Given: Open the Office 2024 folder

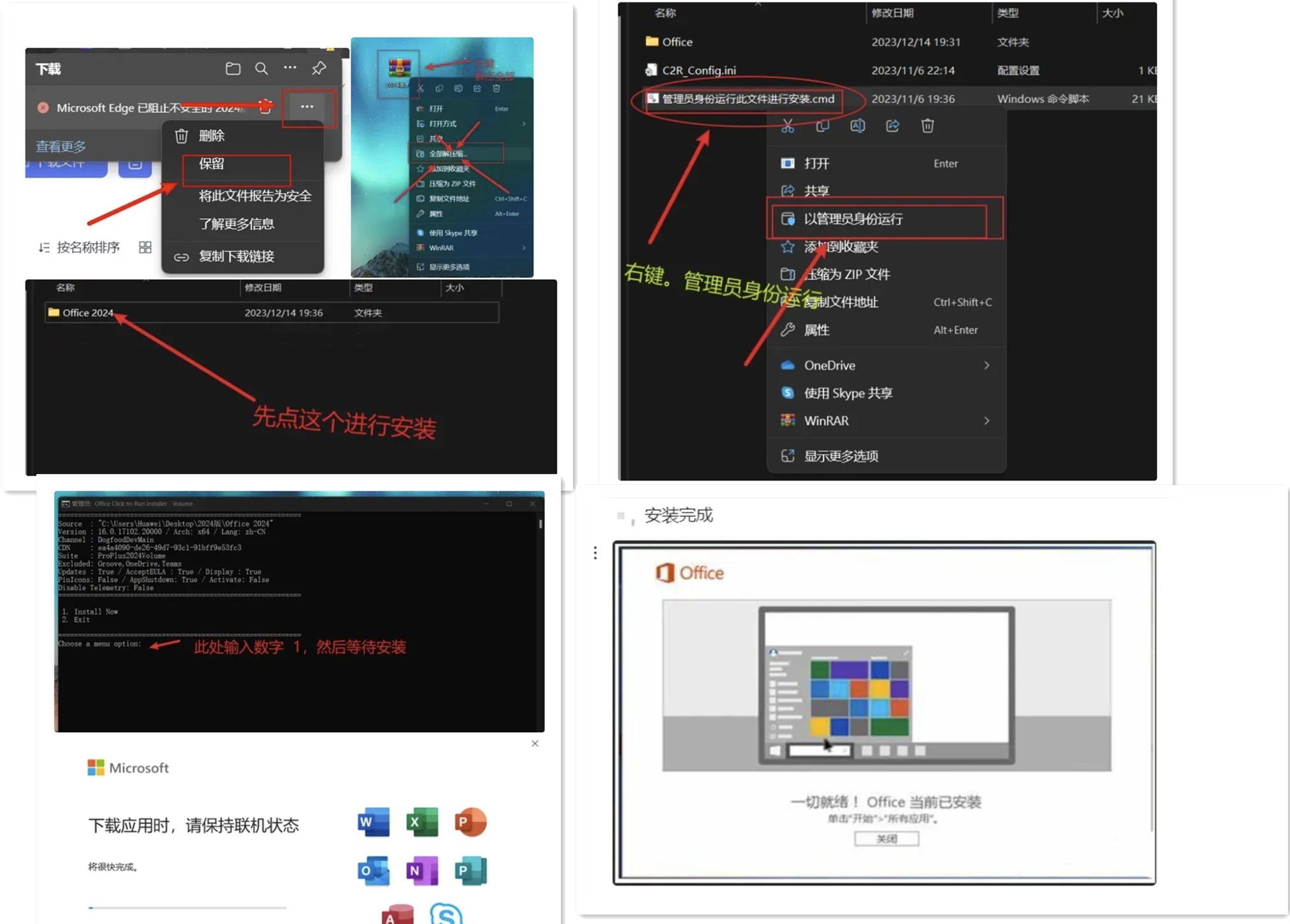Looking at the screenshot, I should tap(87, 313).
